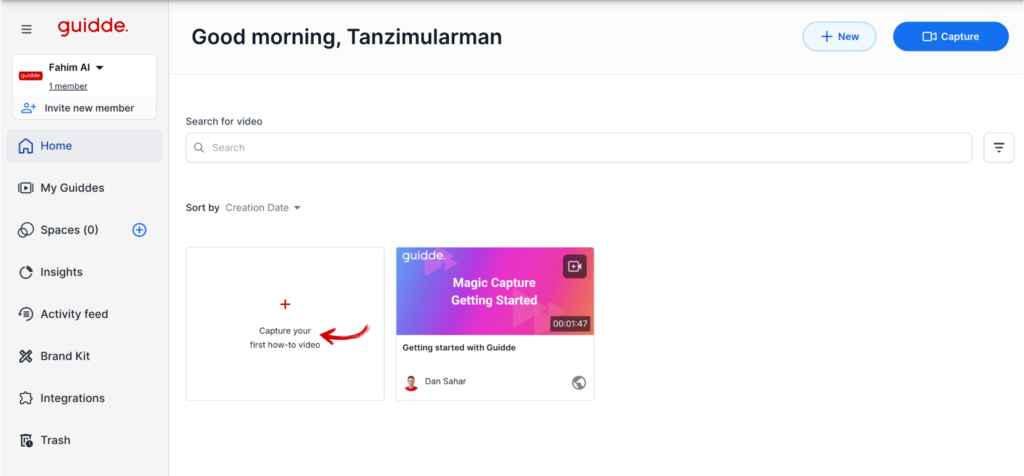
Task: Add a new Space with plus icon
Action: (x=139, y=230)
